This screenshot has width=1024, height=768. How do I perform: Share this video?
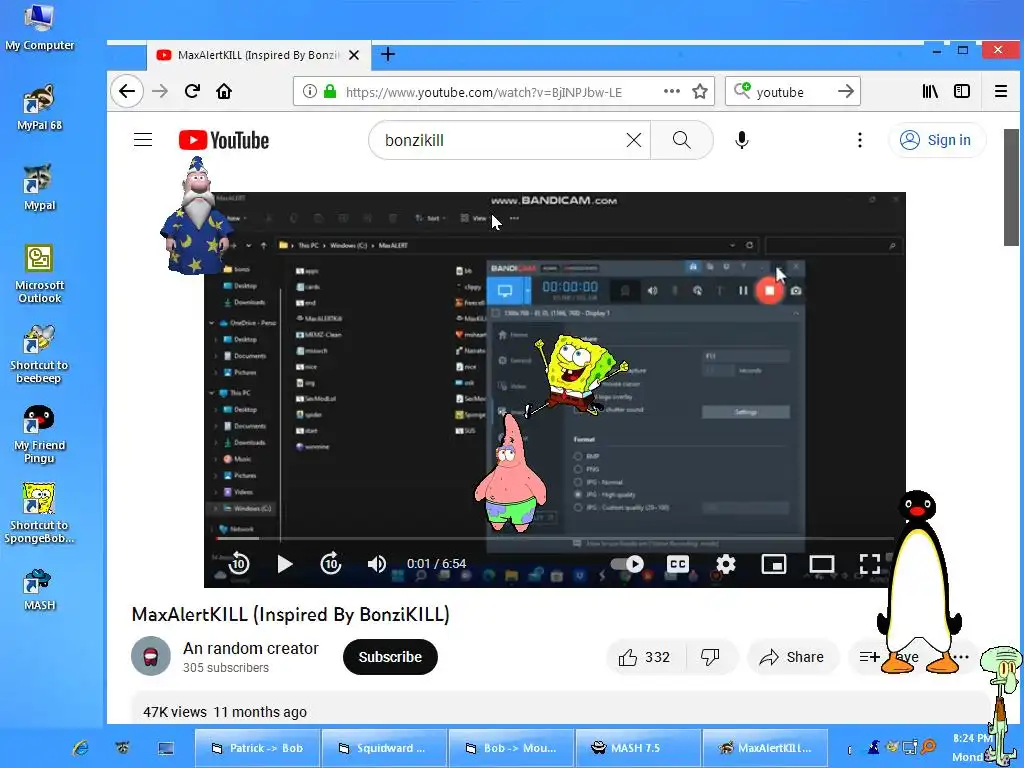coord(792,657)
